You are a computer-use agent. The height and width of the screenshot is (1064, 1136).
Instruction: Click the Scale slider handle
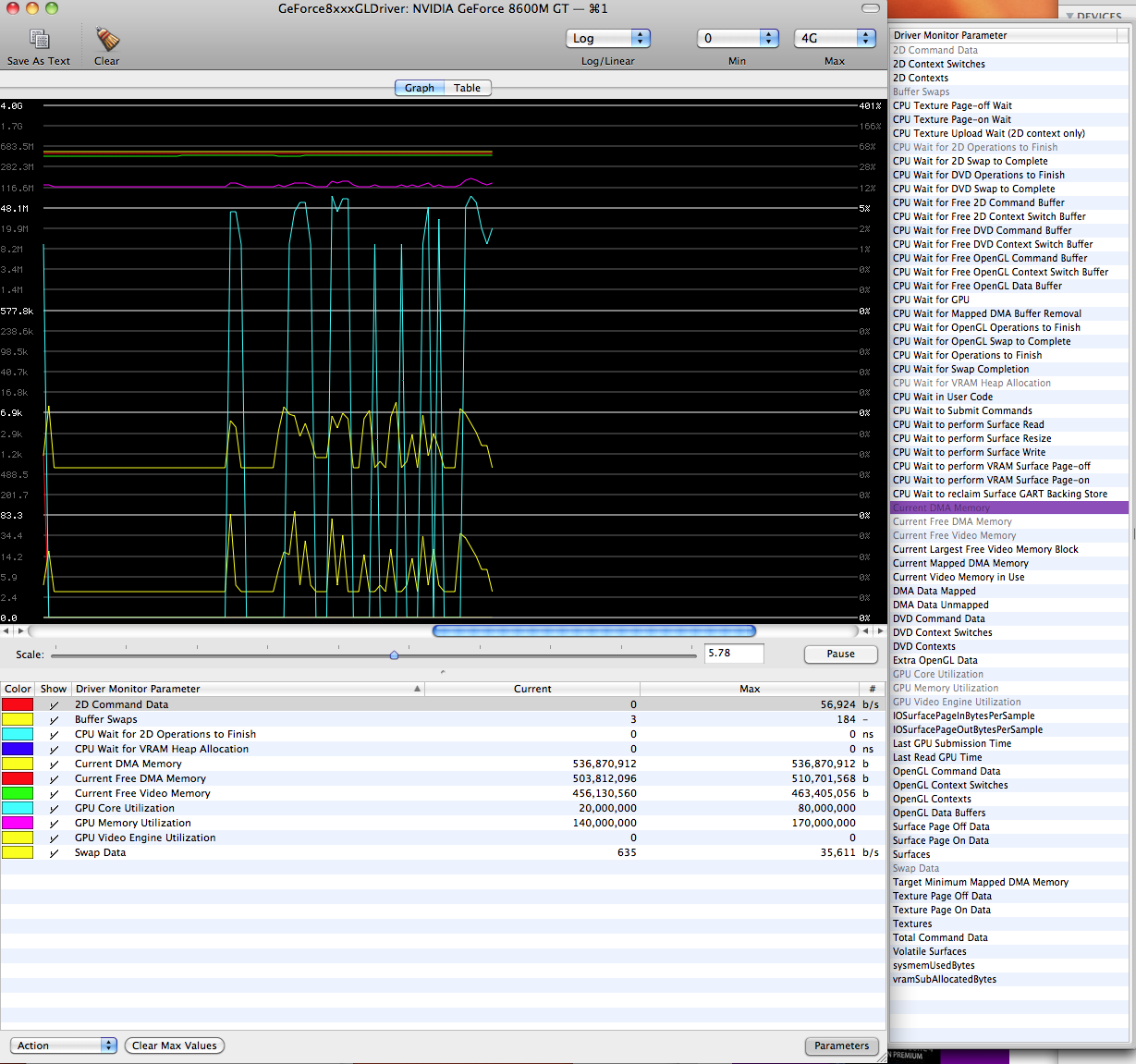395,654
